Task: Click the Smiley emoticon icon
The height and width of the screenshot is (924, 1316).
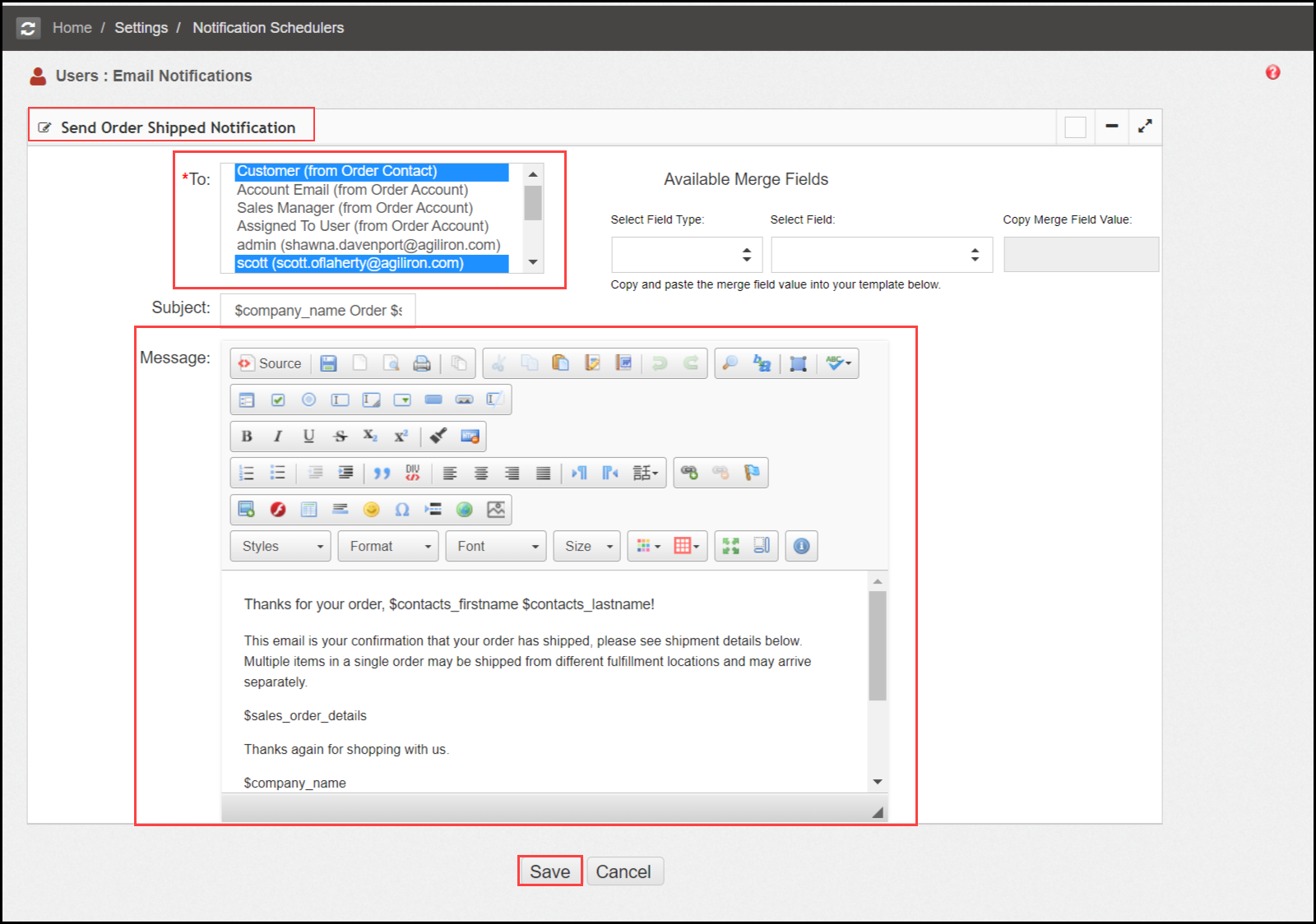Action: point(371,510)
